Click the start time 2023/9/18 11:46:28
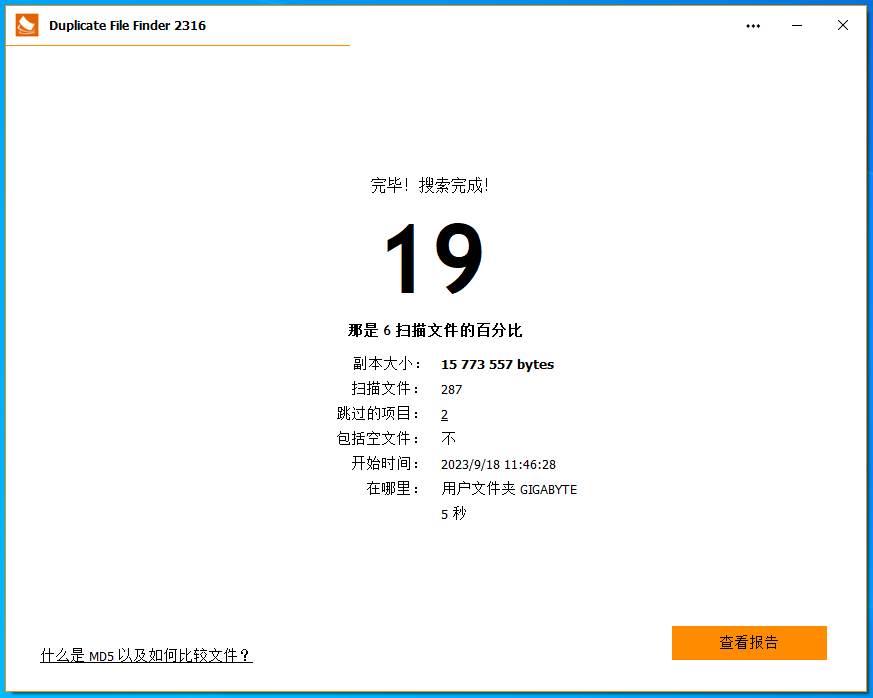Image resolution: width=873 pixels, height=698 pixels. tap(497, 464)
